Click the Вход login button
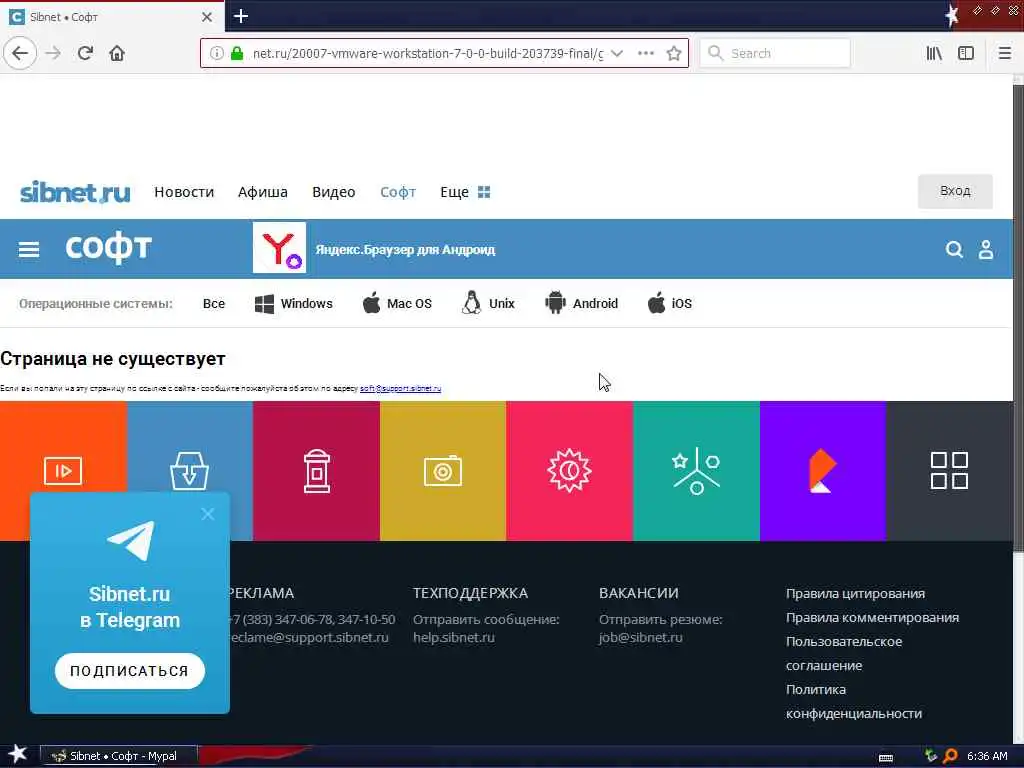 [x=955, y=191]
